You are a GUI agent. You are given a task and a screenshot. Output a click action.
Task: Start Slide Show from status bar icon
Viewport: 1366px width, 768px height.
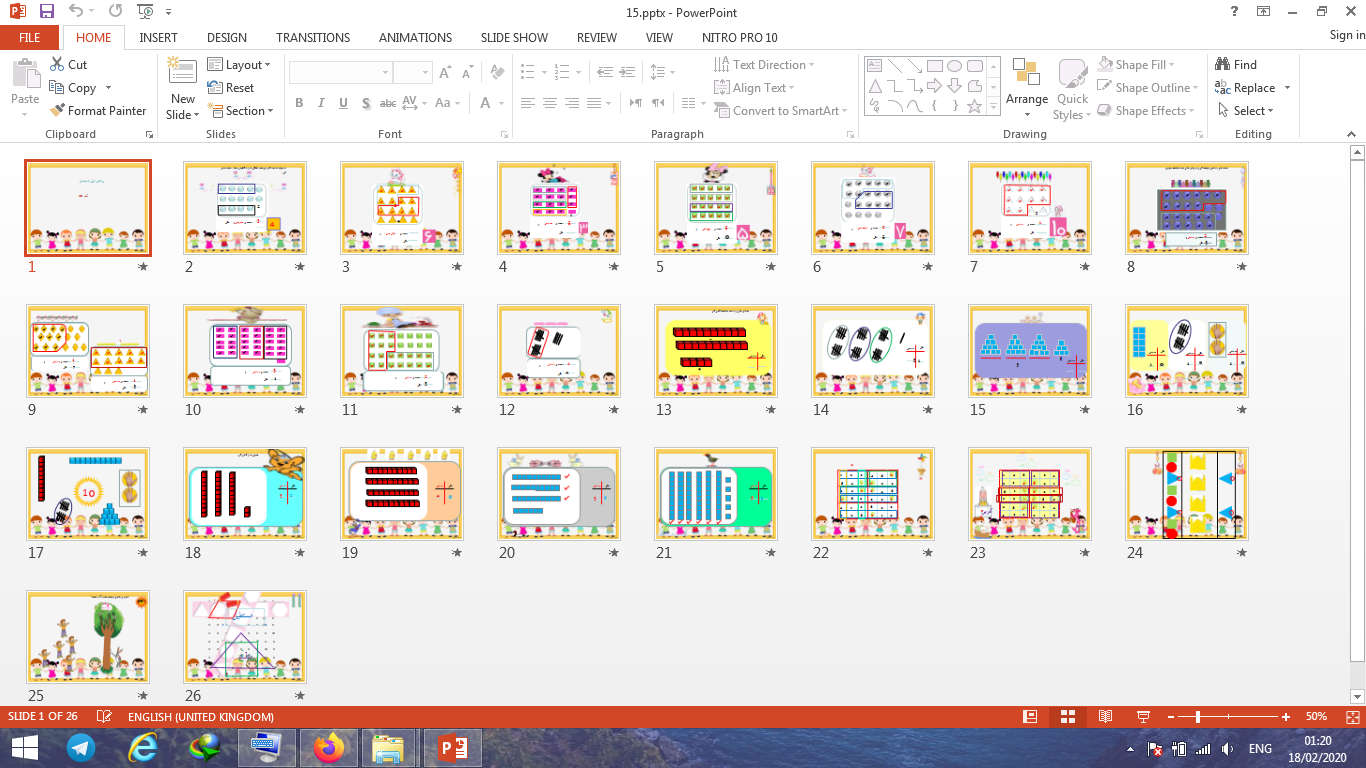point(1143,717)
